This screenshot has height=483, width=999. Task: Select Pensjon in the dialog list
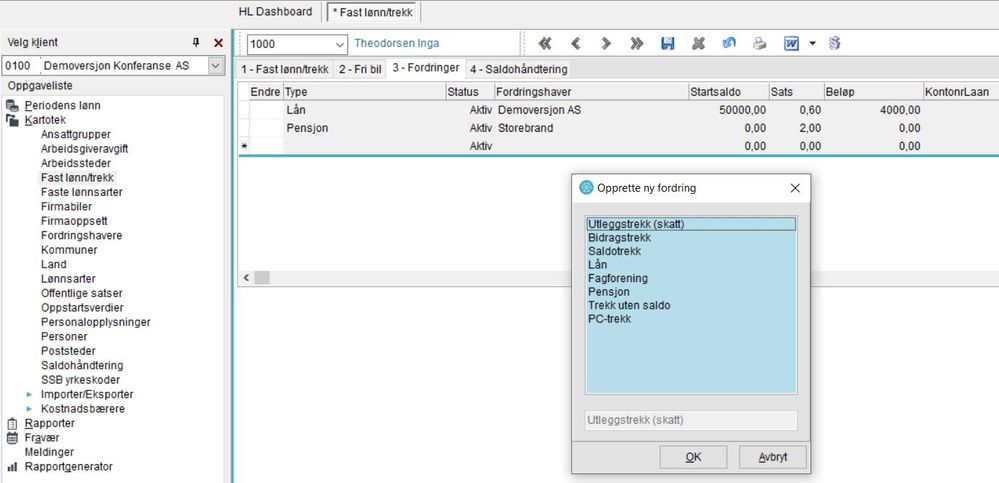point(691,292)
